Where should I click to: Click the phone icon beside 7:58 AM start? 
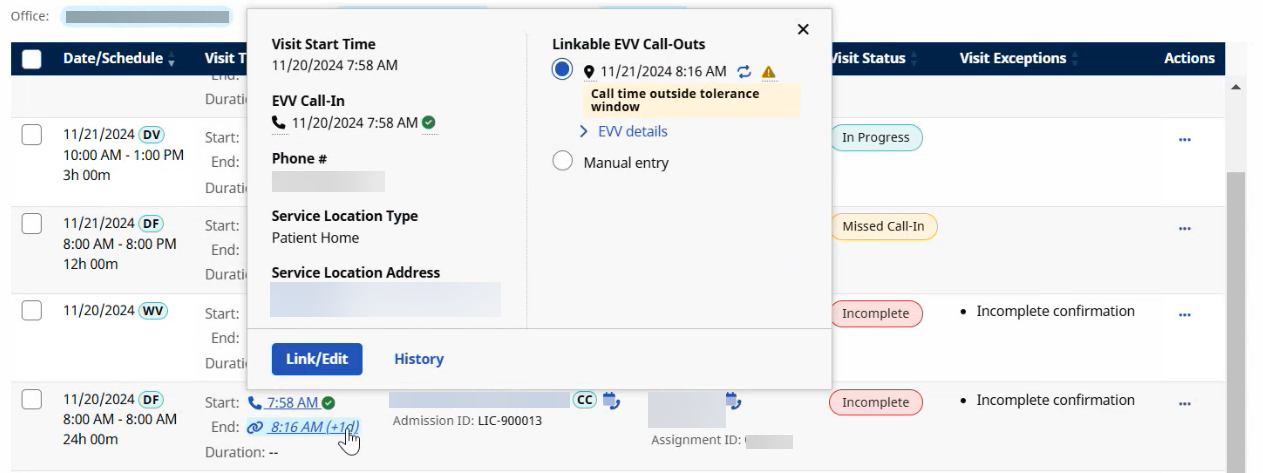coord(255,403)
